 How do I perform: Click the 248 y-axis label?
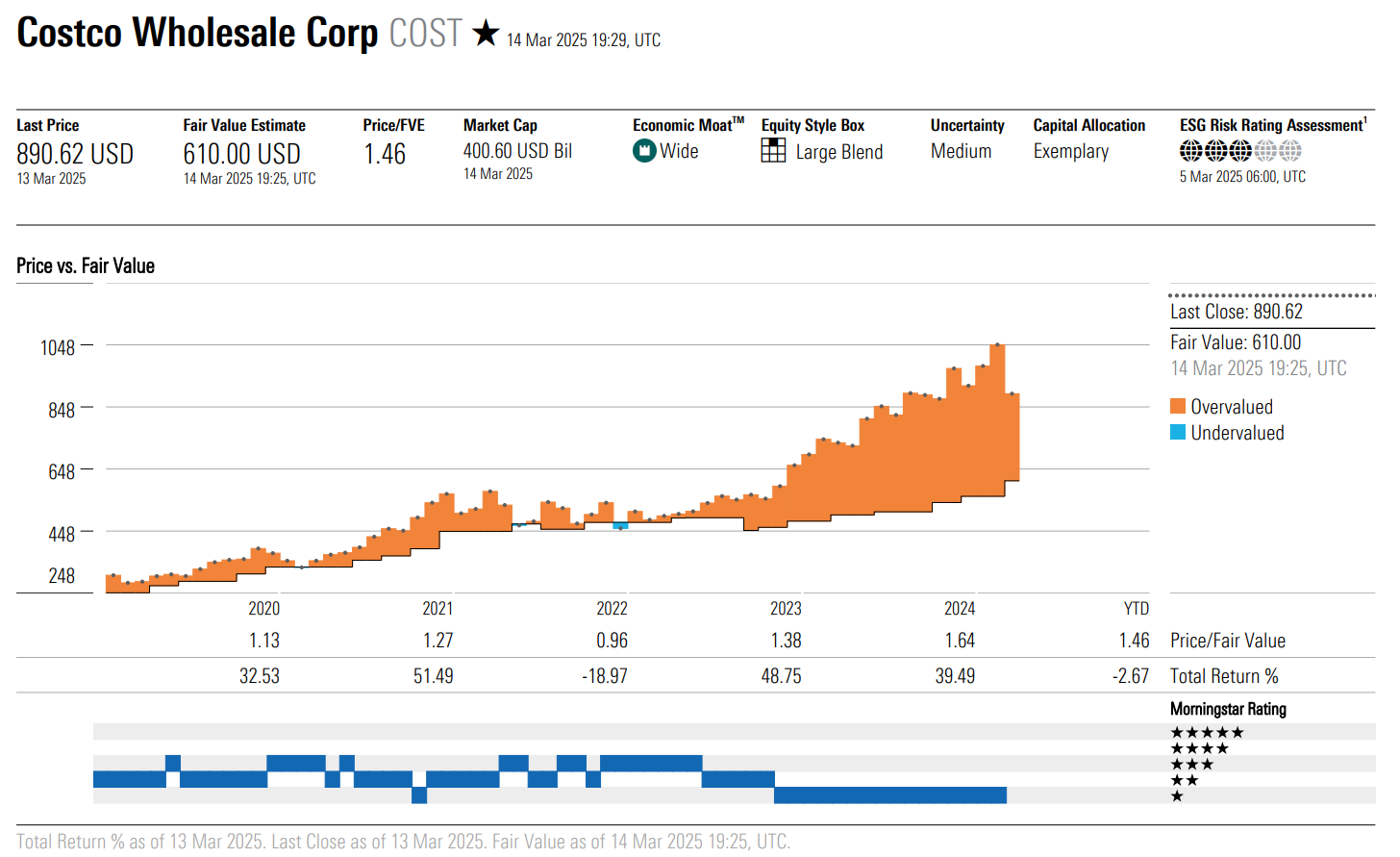point(62,575)
